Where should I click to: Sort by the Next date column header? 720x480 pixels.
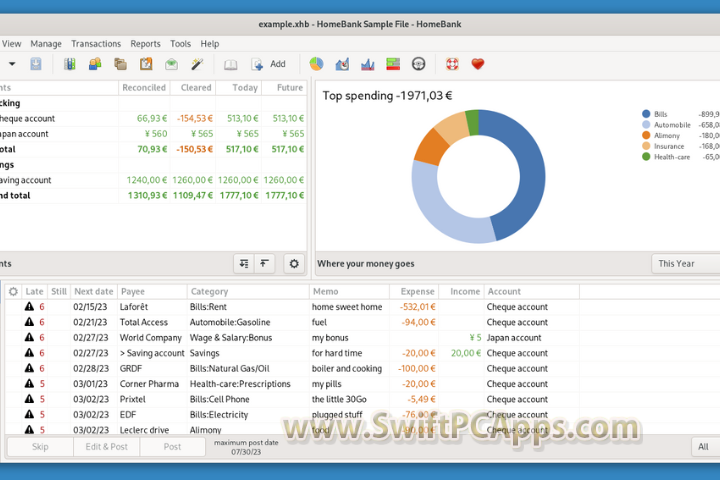[x=94, y=292]
